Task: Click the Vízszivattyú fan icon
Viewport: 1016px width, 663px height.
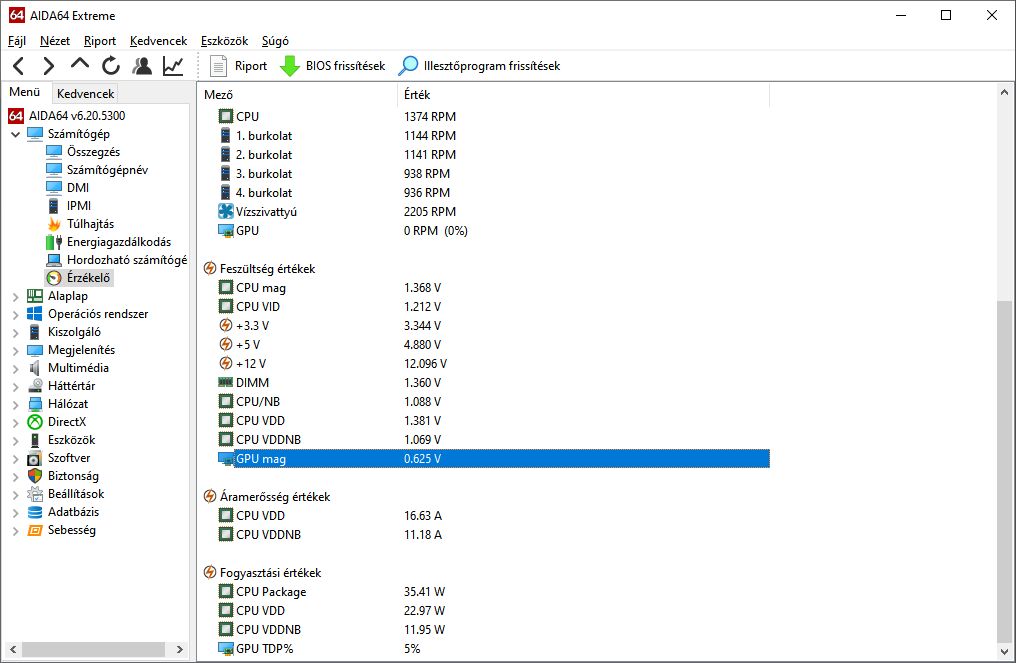Action: click(225, 211)
